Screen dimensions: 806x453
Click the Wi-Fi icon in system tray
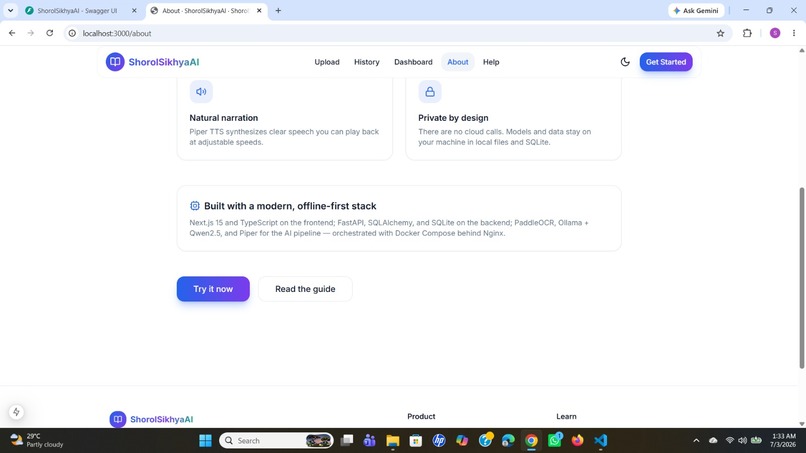coord(729,441)
